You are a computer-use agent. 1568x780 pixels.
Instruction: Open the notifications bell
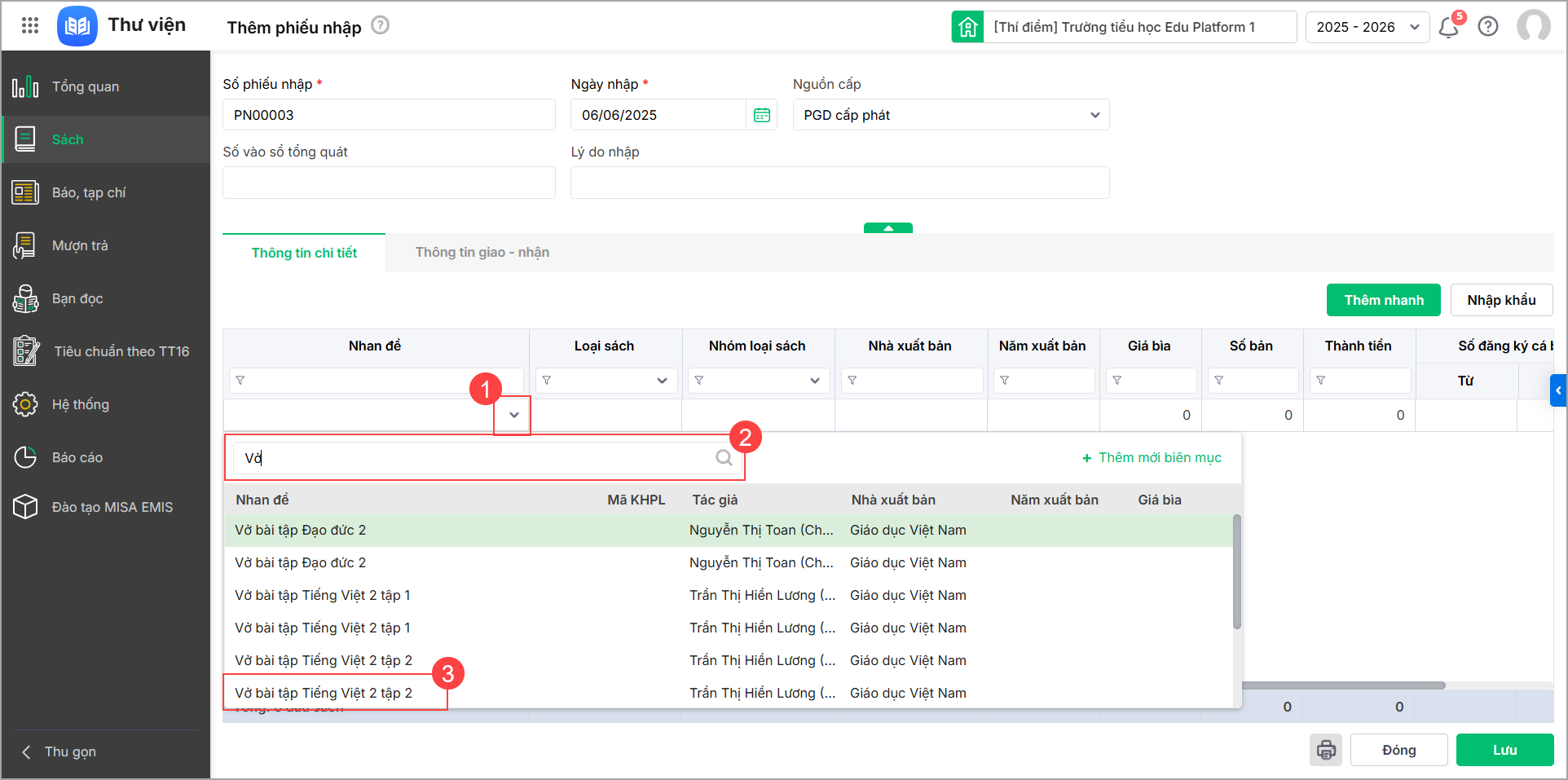tap(1448, 27)
